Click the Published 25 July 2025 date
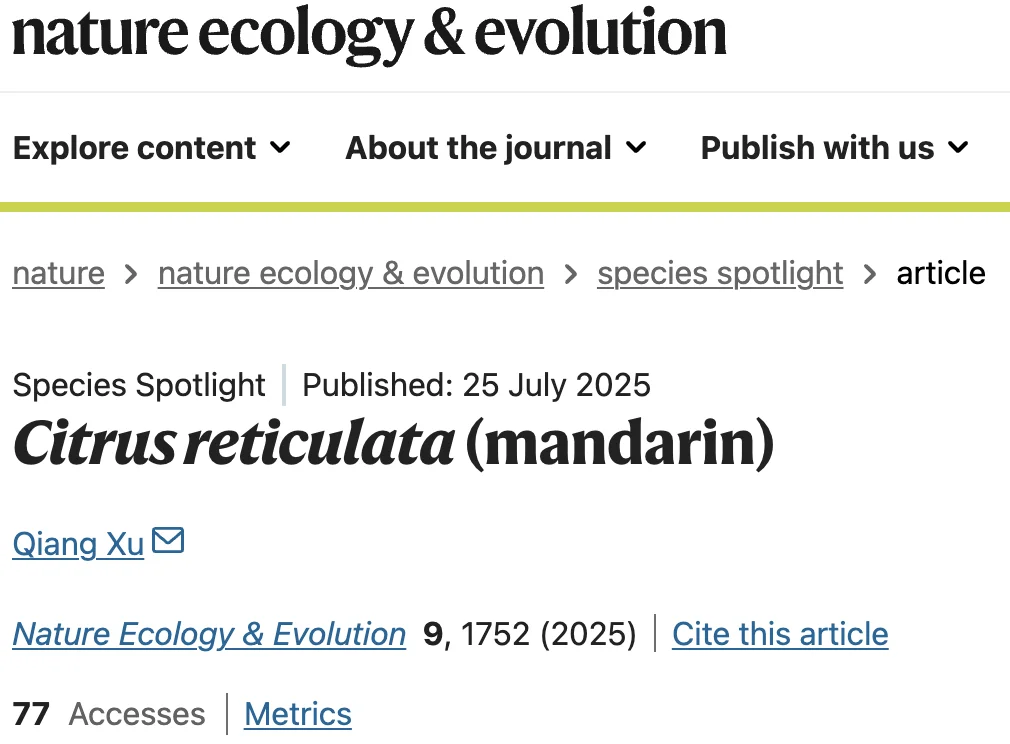 point(476,385)
